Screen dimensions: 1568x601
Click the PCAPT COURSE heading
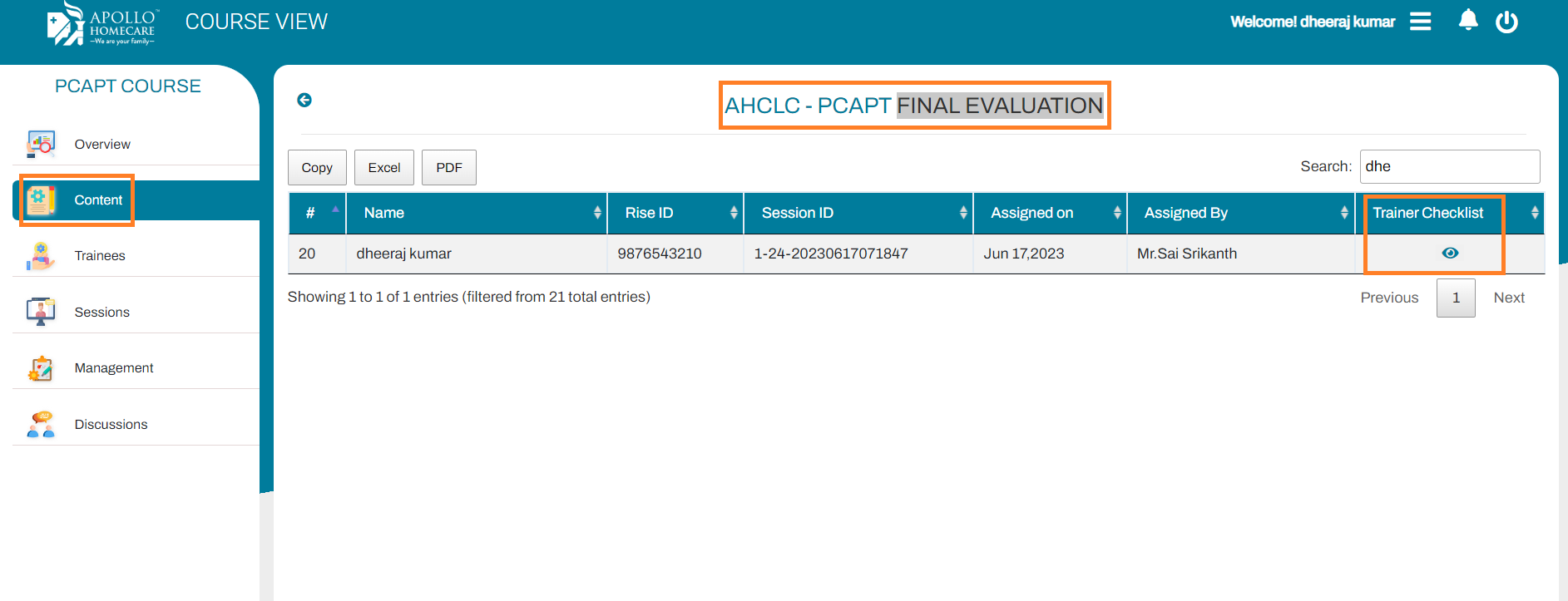click(128, 86)
